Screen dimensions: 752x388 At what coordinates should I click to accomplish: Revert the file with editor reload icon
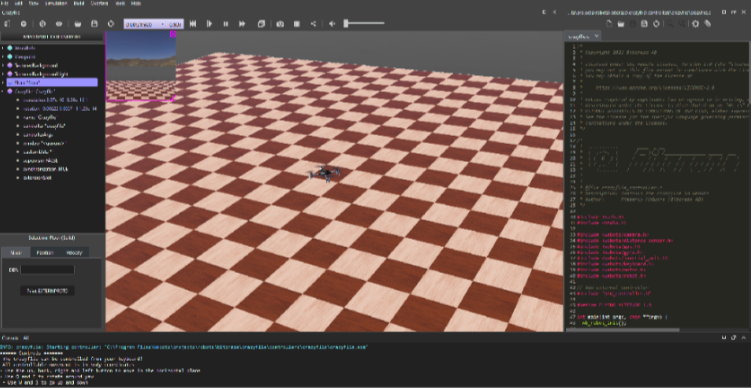(x=656, y=24)
